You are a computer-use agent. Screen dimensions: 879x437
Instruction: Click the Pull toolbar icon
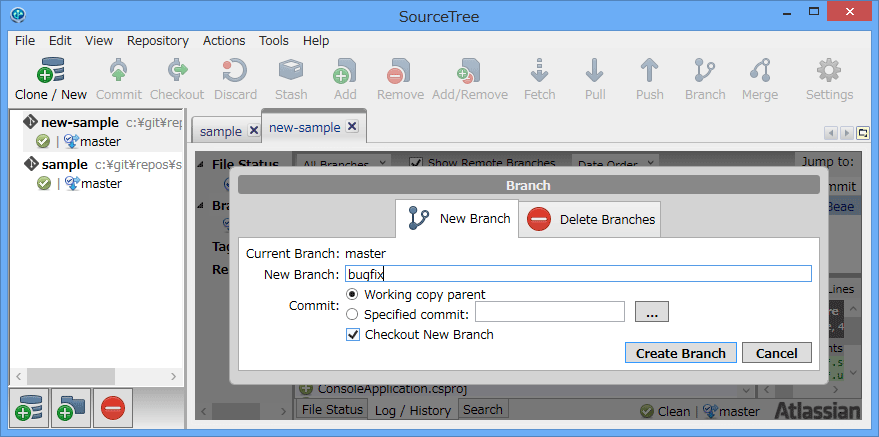[594, 71]
